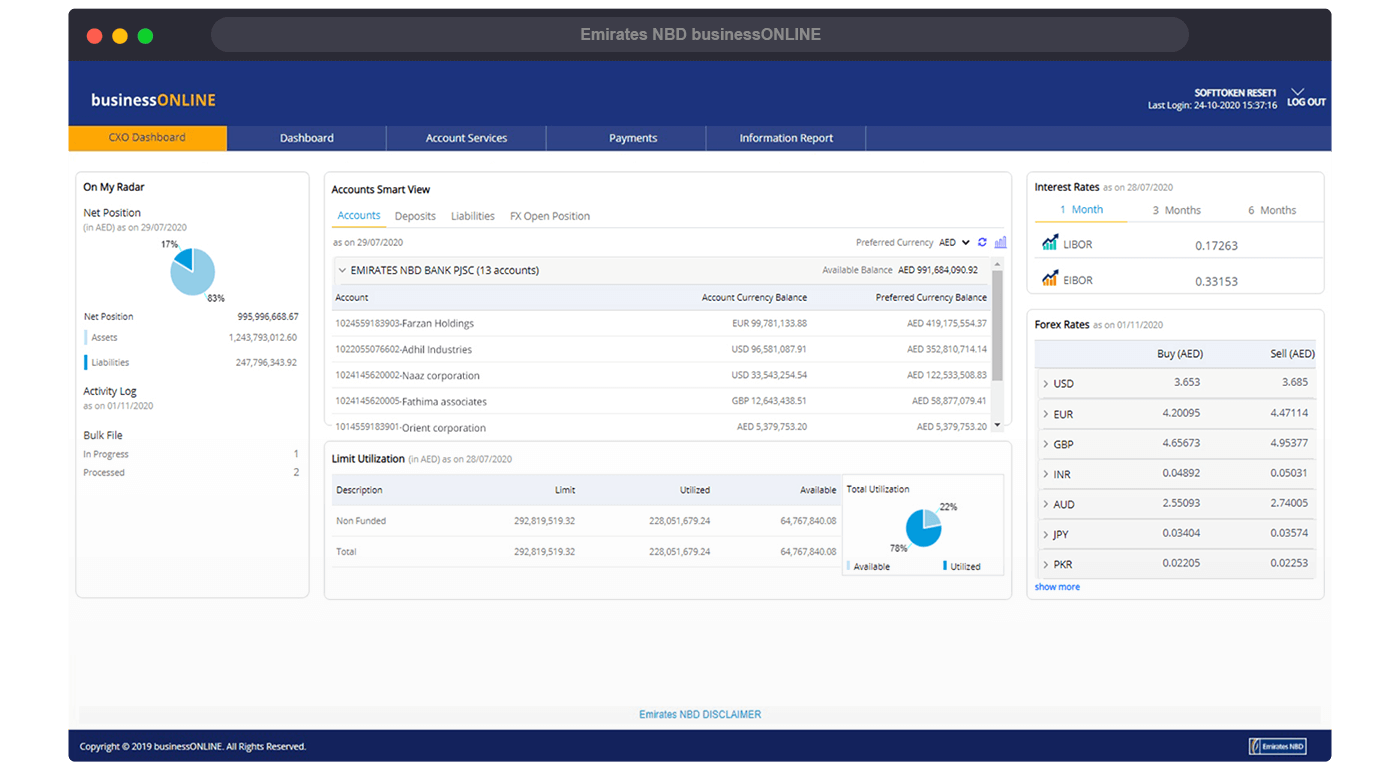Click the Total Utilization pie chart

(923, 527)
